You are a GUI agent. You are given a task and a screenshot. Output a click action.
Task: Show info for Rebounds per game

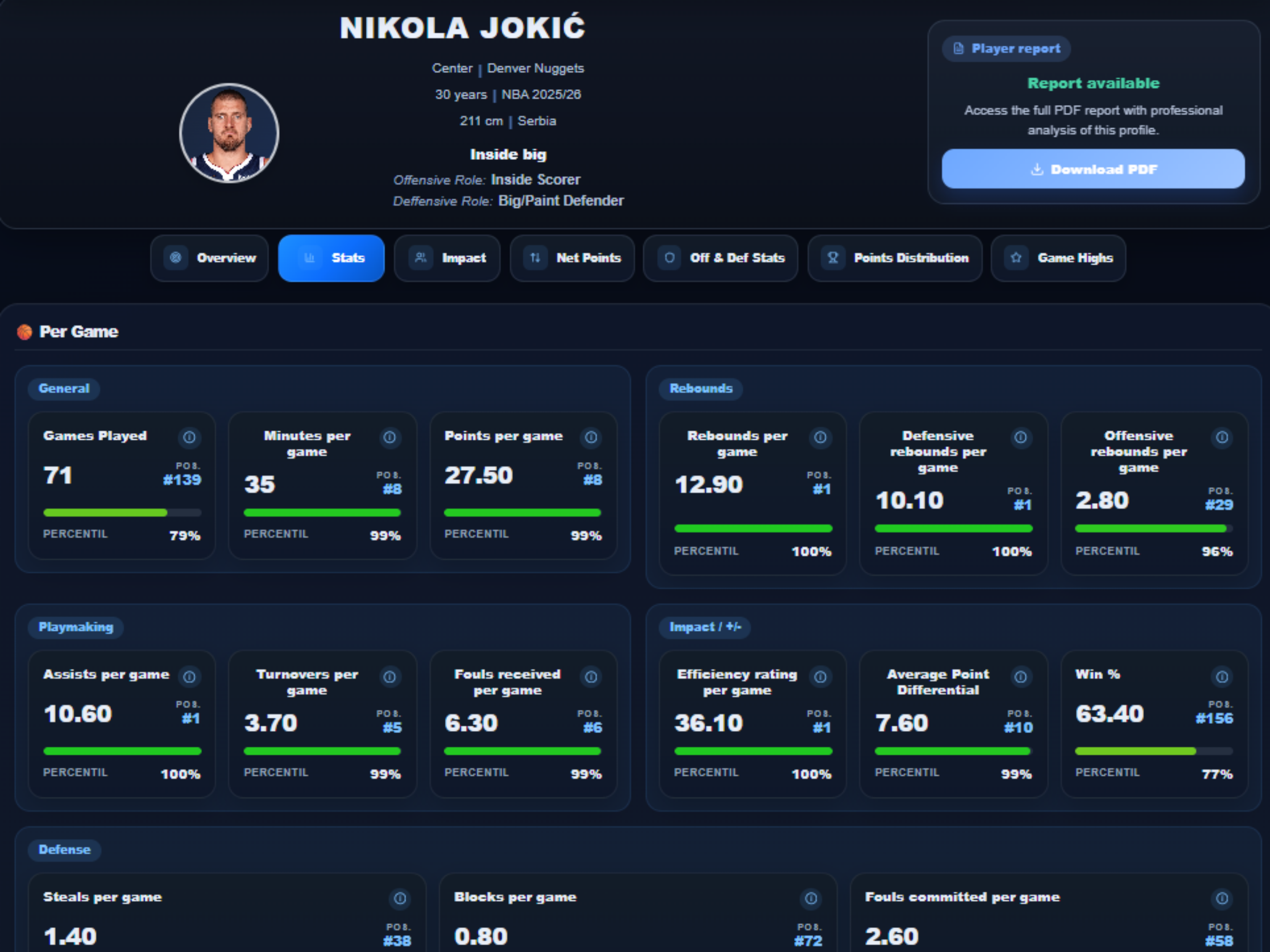(x=820, y=437)
